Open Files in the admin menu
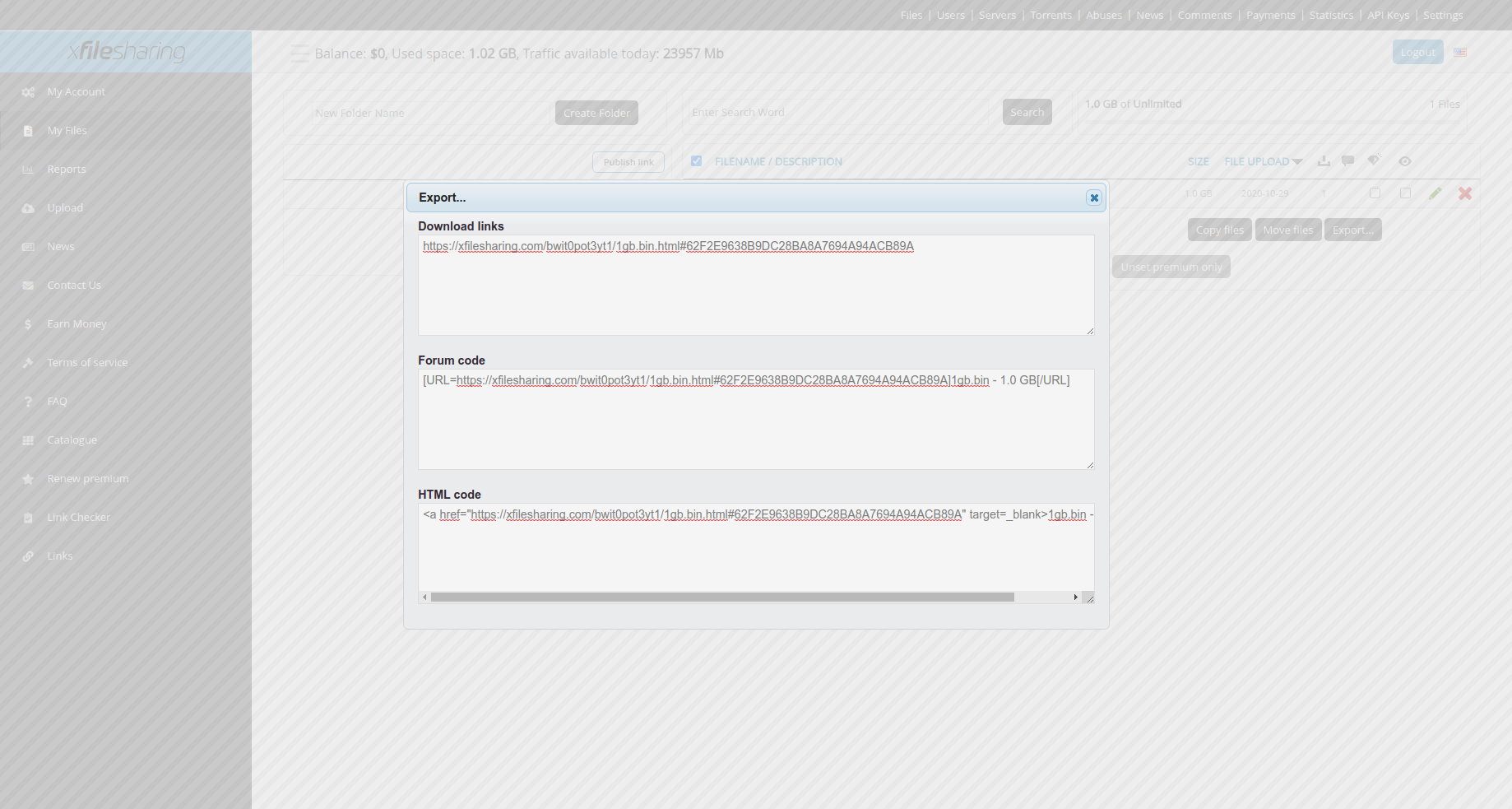1512x809 pixels. (911, 16)
